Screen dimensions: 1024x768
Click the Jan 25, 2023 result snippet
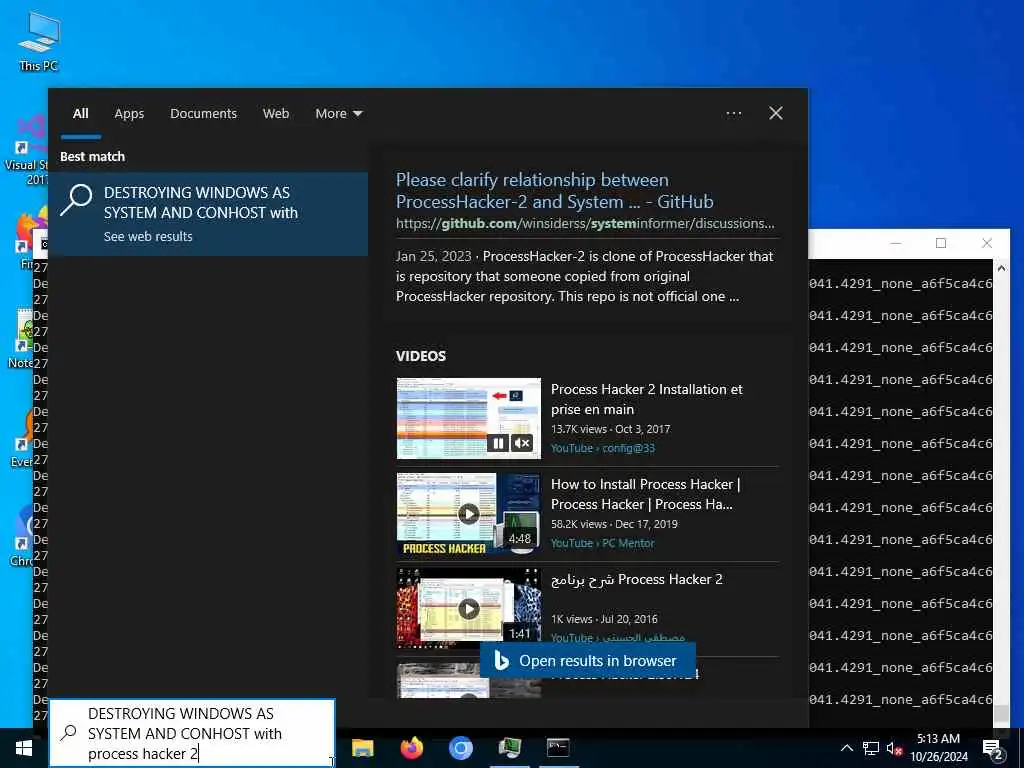point(584,276)
